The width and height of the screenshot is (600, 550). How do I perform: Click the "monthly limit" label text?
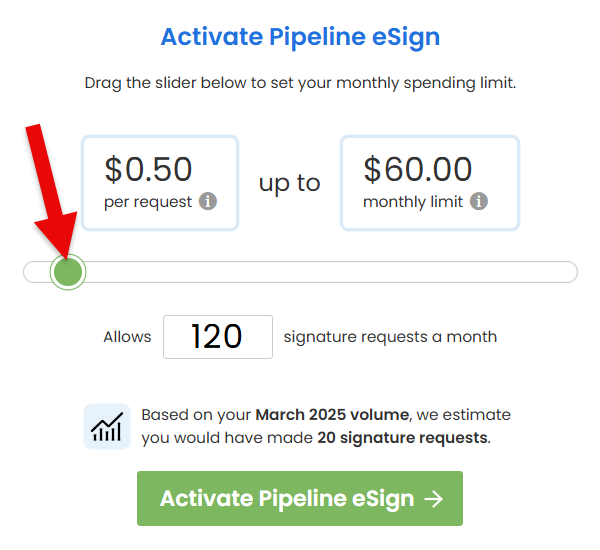pos(413,202)
